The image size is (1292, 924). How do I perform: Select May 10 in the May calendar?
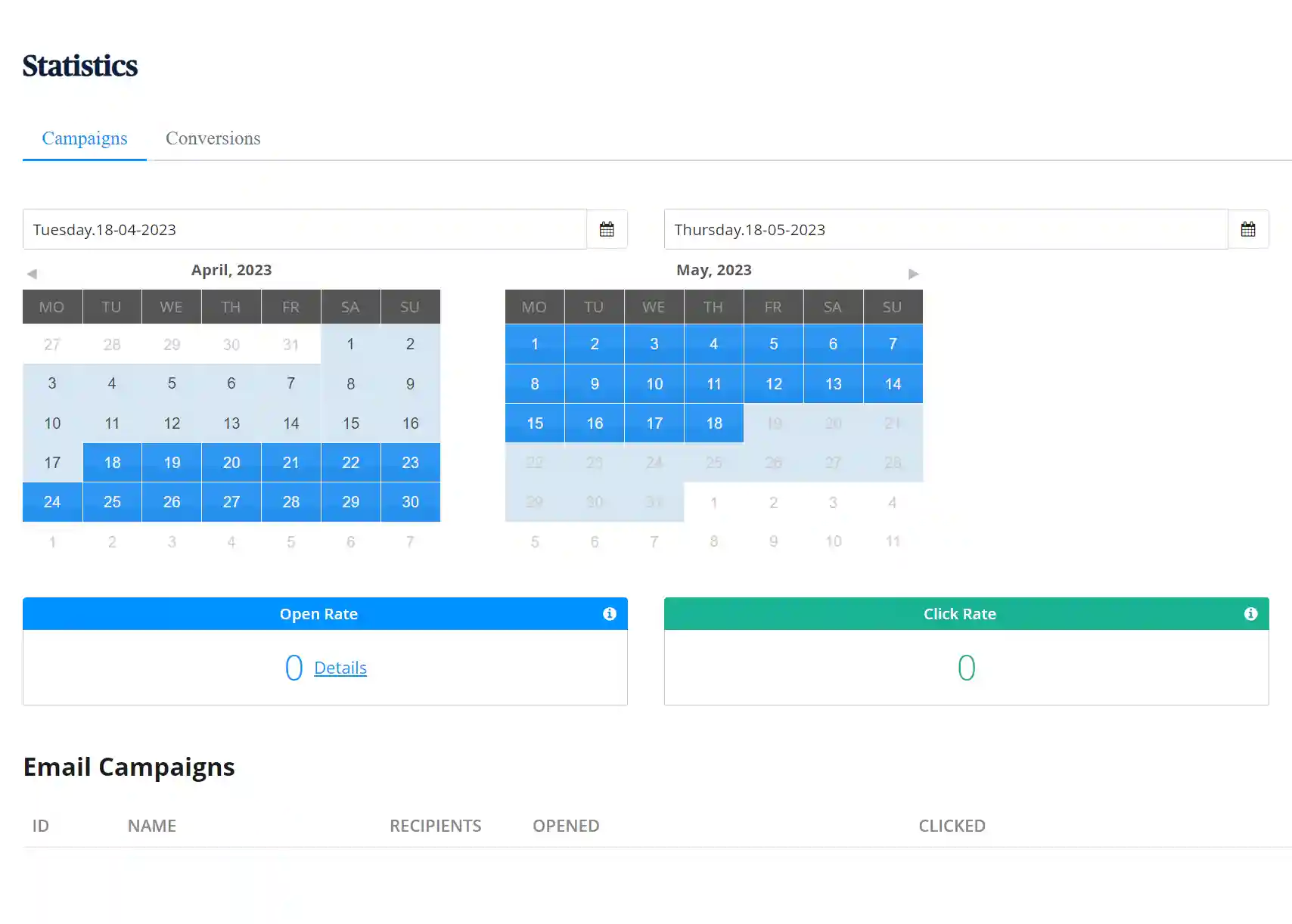[x=654, y=384]
